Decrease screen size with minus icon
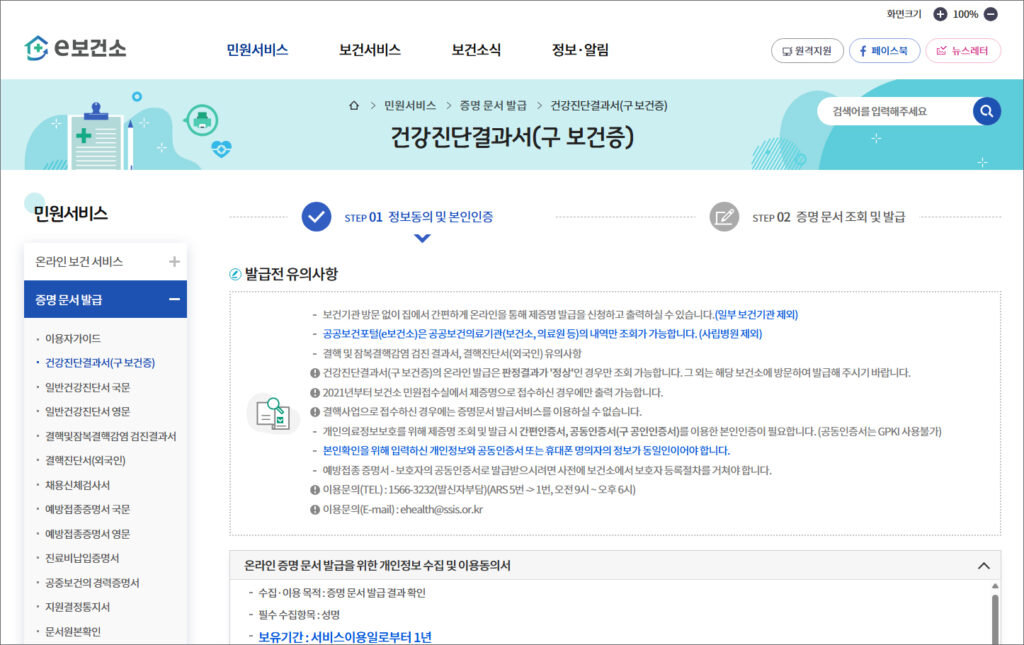1024x645 pixels. [990, 14]
